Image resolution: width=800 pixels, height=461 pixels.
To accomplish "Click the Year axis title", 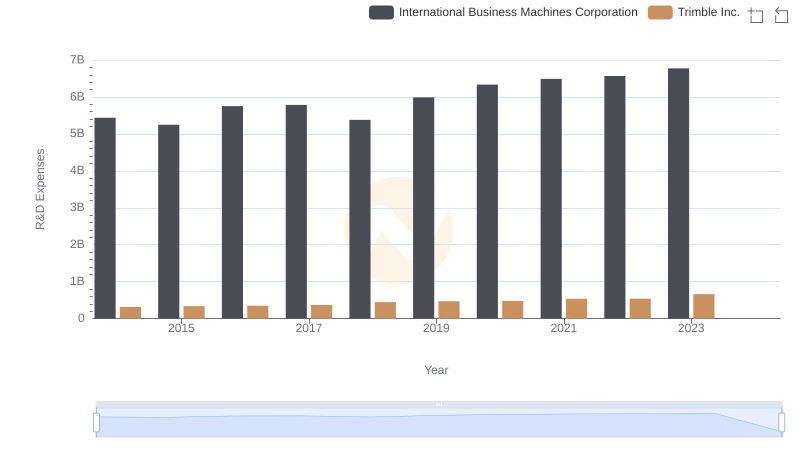I will point(436,370).
